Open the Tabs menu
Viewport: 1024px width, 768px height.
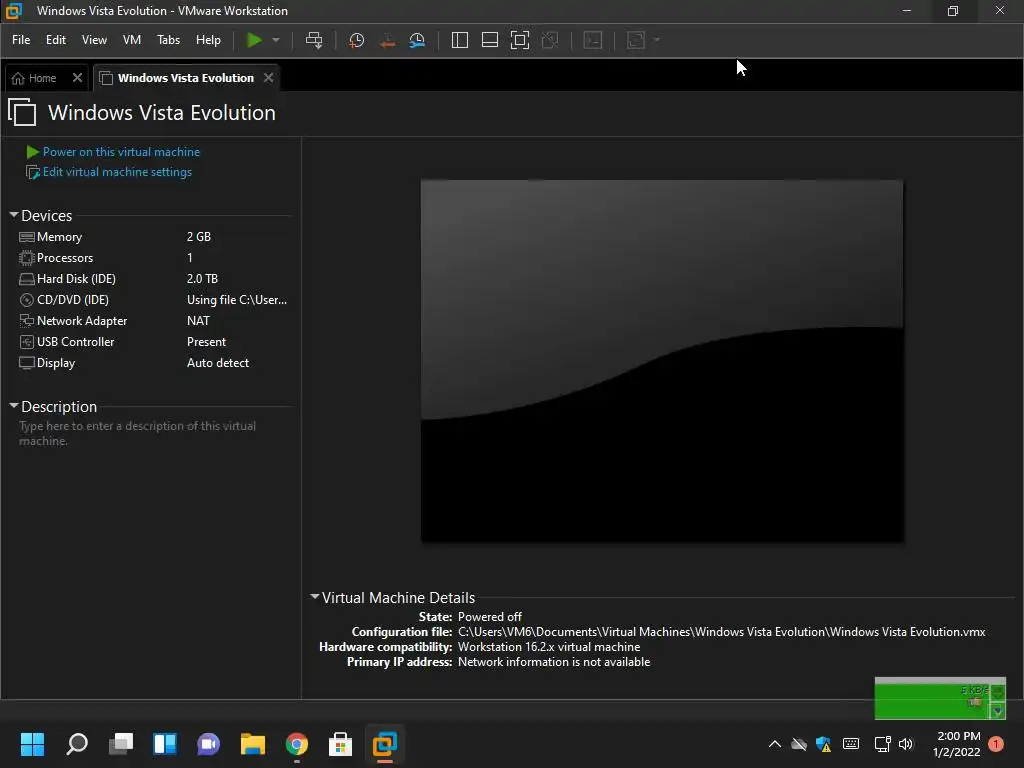click(168, 40)
